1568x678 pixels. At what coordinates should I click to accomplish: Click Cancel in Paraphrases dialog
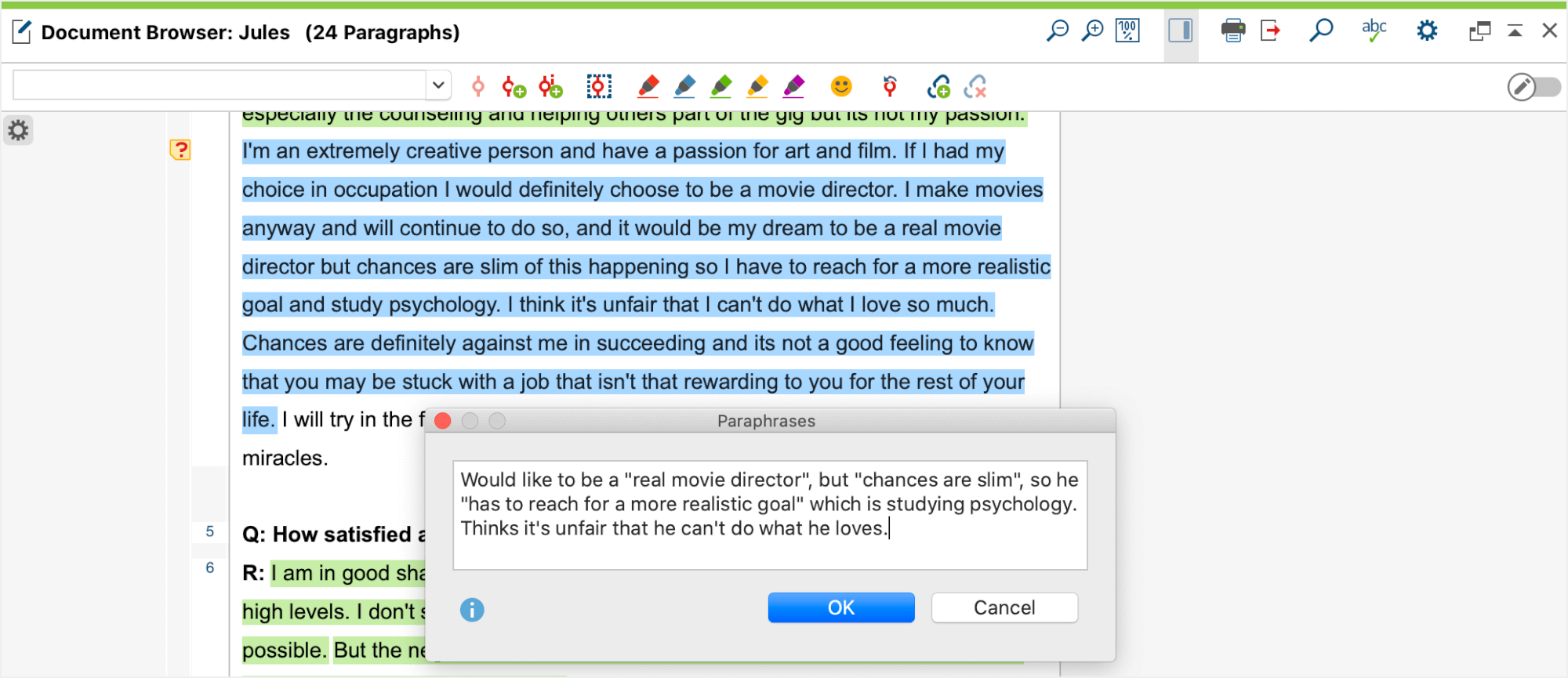click(1004, 607)
